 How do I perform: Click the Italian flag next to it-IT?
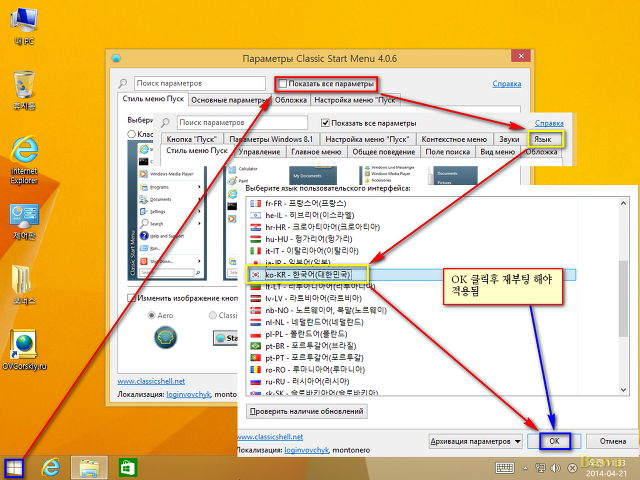point(256,251)
